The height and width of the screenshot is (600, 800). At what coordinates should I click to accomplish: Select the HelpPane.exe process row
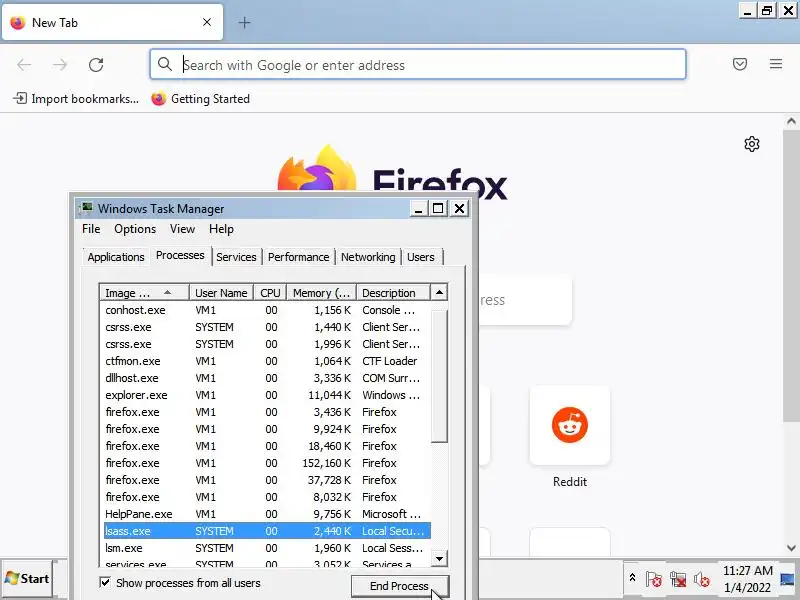[x=267, y=514]
